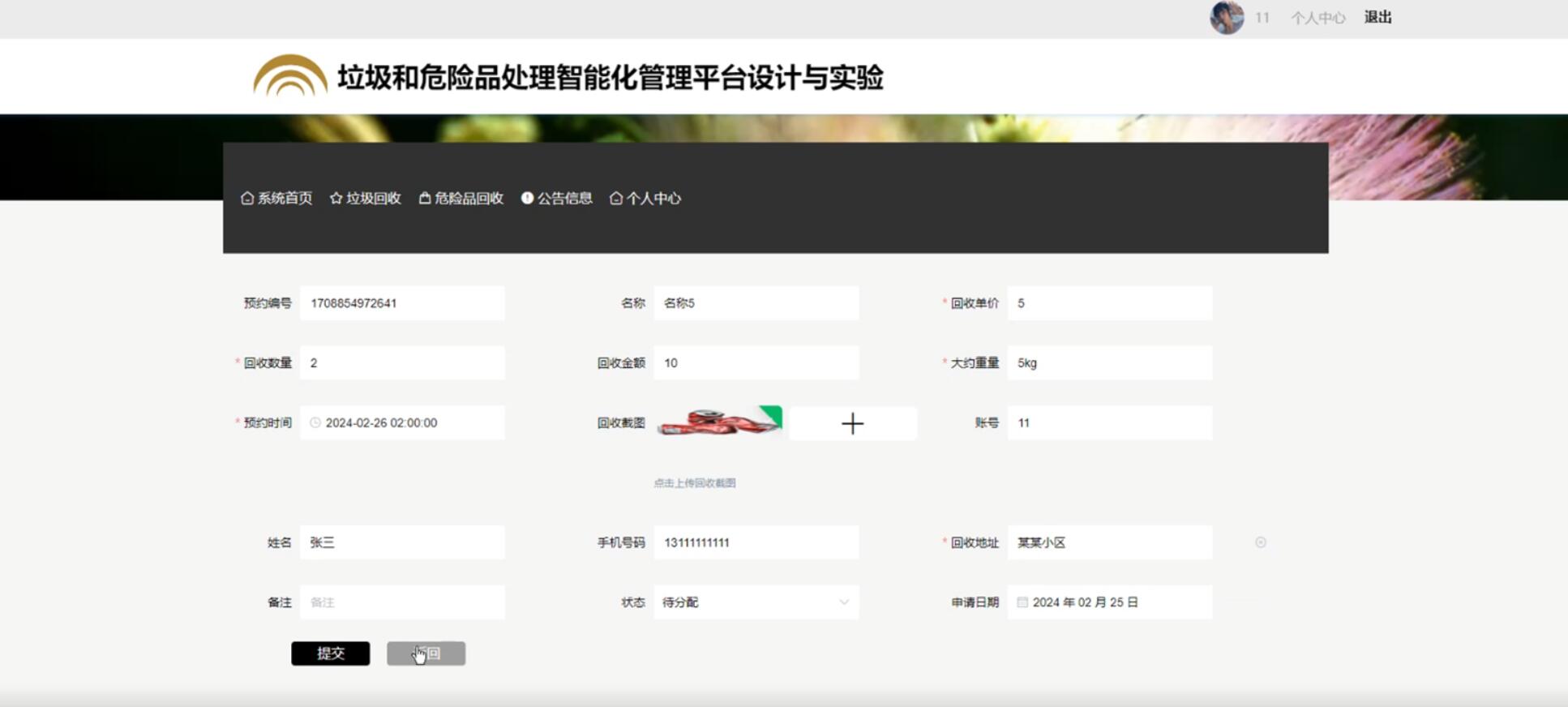The image size is (1568, 707).
Task: Focus the 账号 input field
Action: 1110,422
